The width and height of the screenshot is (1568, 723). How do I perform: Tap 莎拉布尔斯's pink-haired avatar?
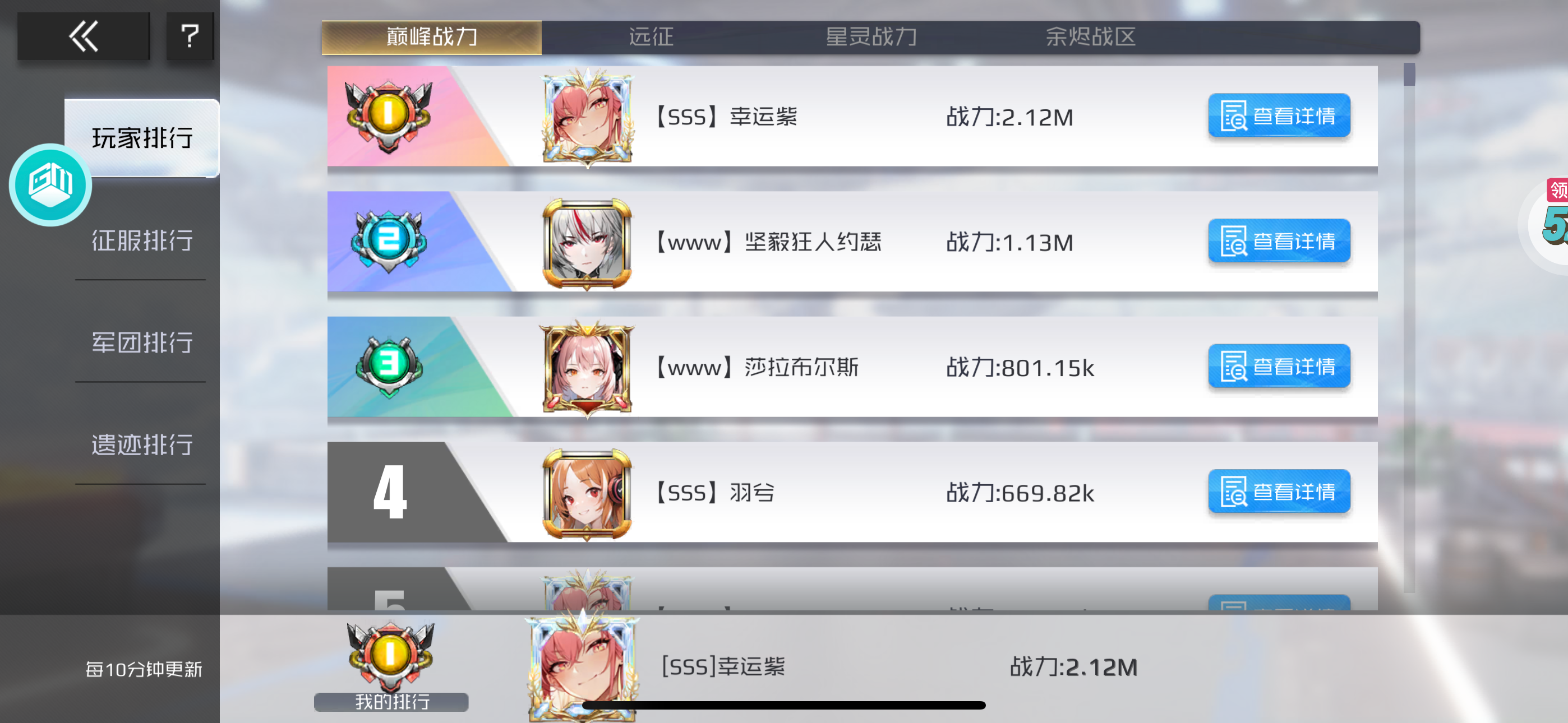tap(587, 368)
